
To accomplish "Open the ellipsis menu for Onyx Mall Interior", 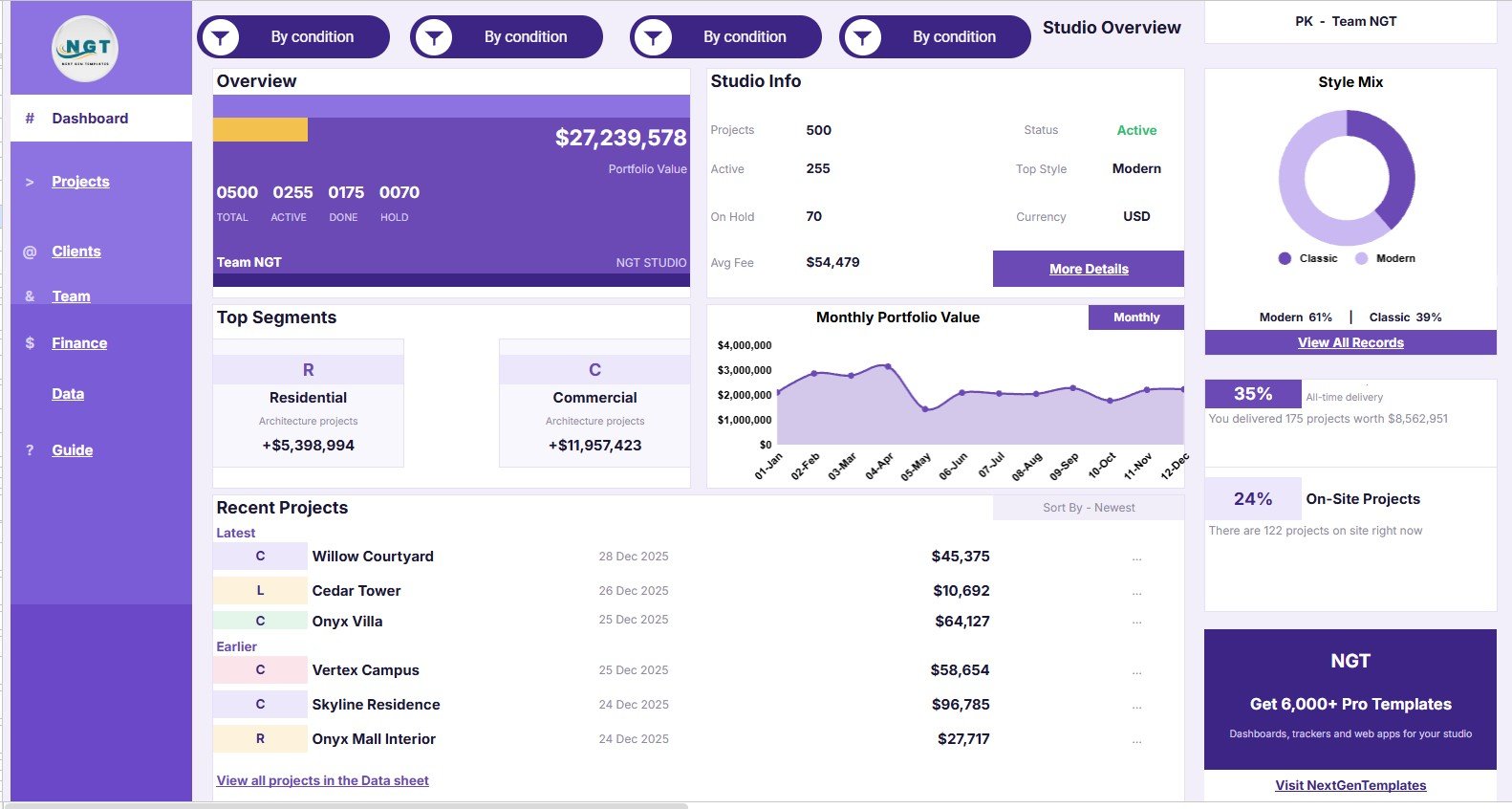I will (1136, 740).
